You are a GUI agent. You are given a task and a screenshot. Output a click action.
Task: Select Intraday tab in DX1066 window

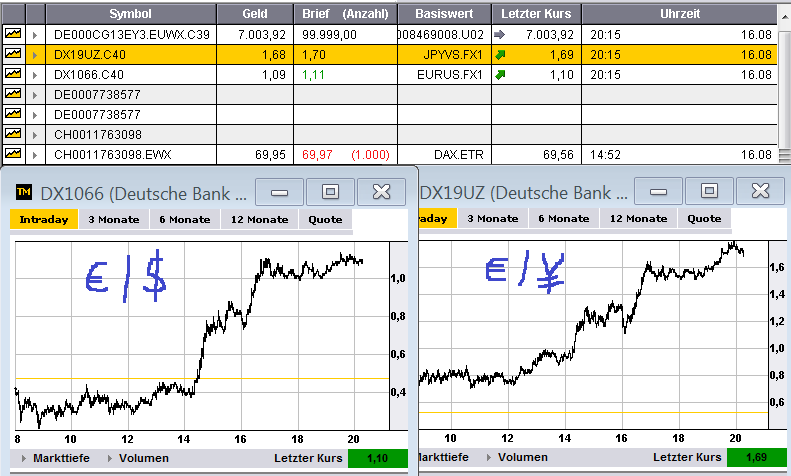(44, 219)
